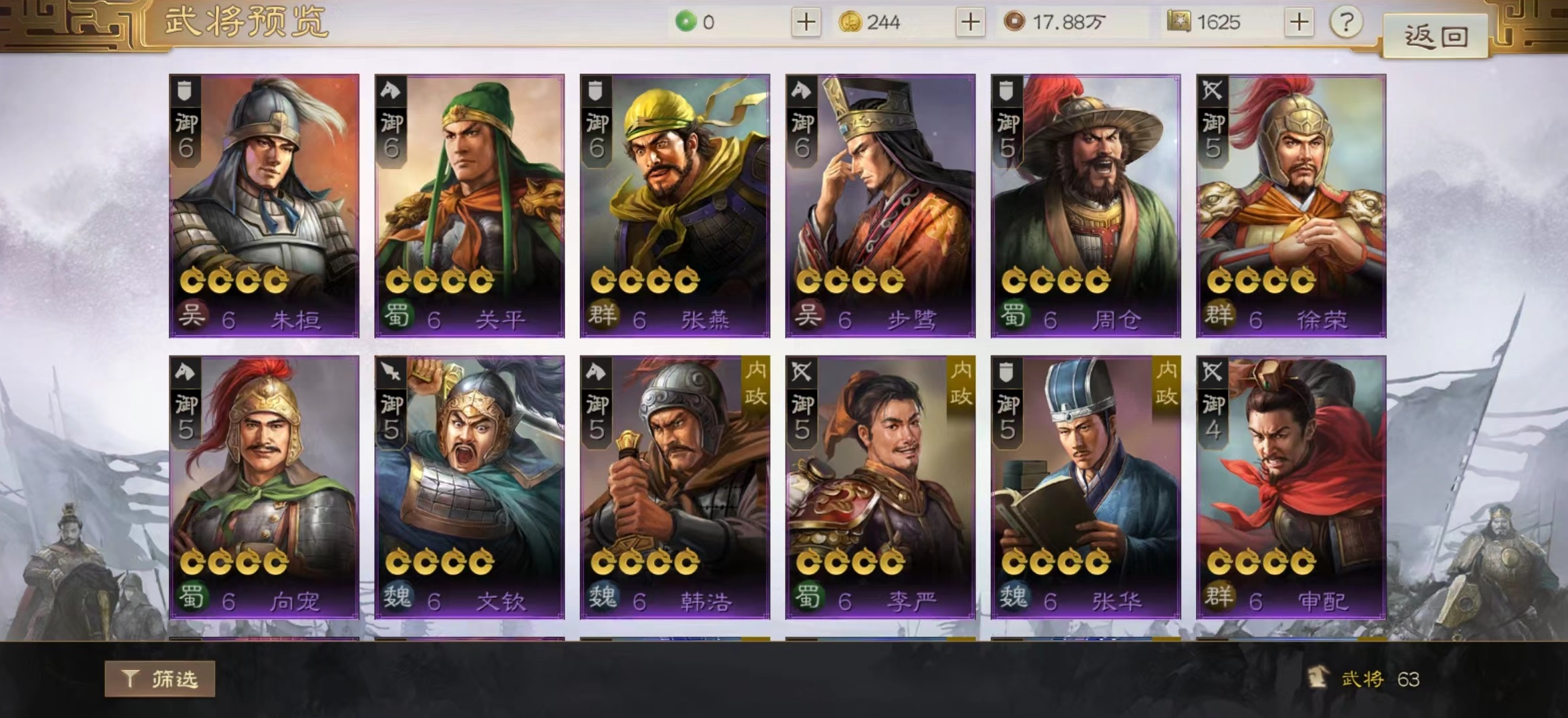Select the 步骘 general card

point(880,206)
